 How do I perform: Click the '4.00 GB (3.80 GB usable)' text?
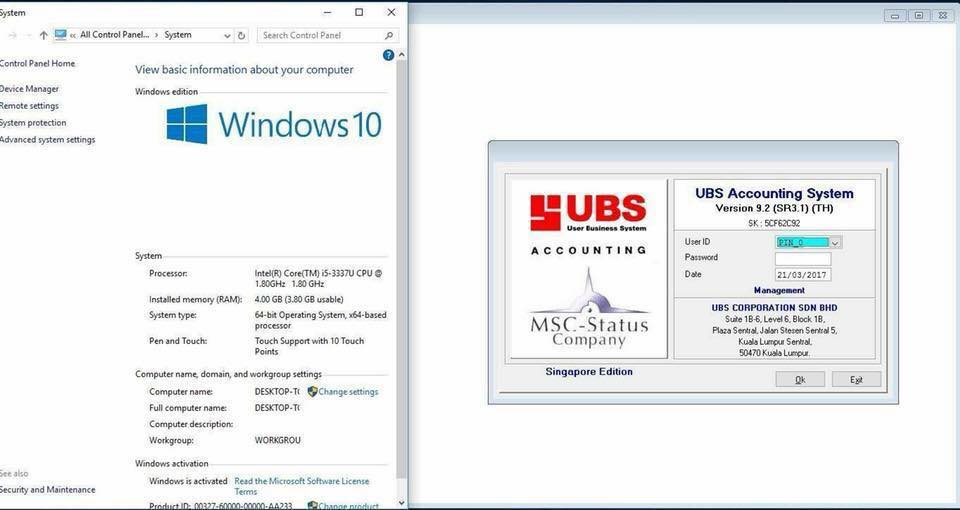(x=299, y=299)
